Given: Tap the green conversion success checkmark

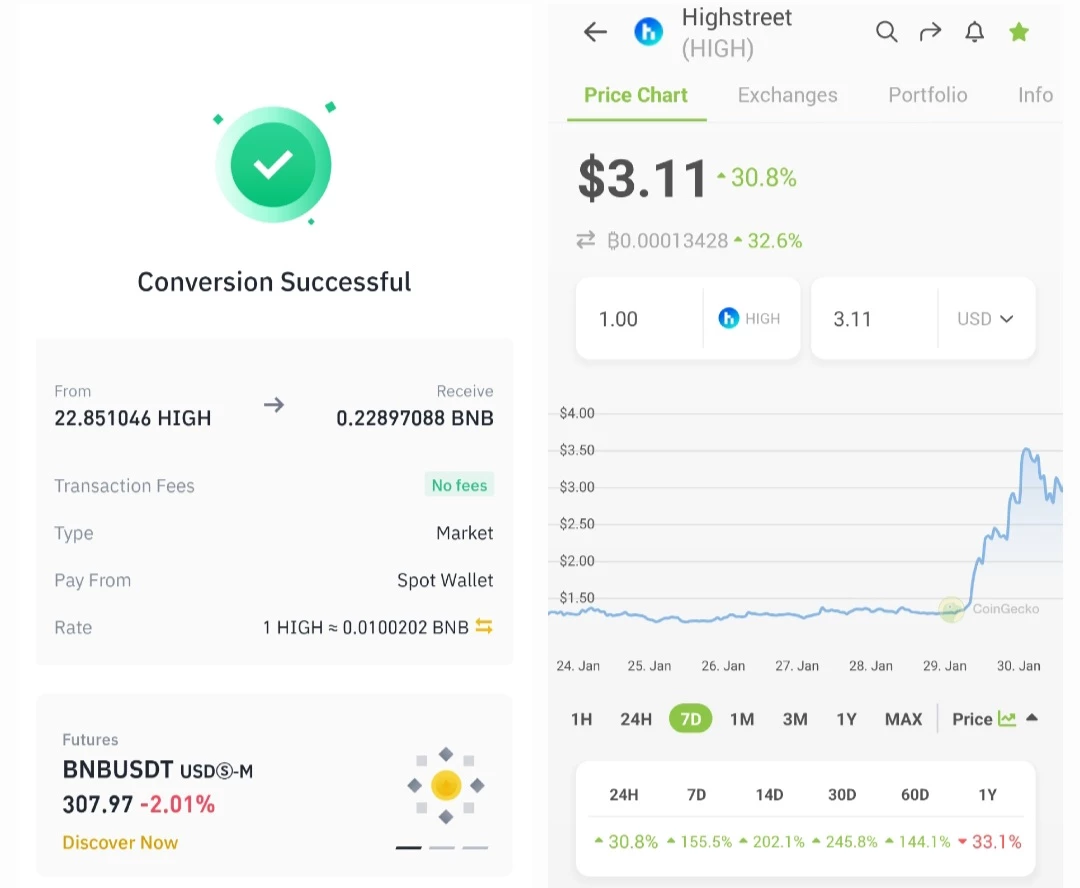Looking at the screenshot, I should [273, 165].
